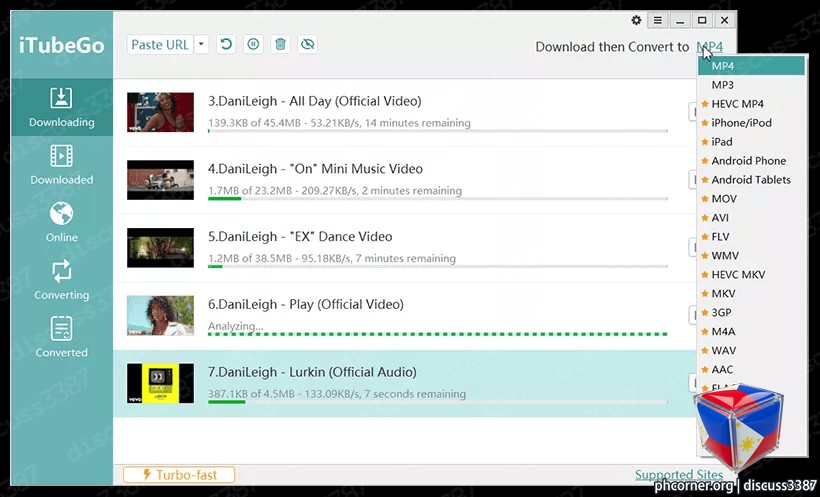Select MP4 in the format list

[x=751, y=66]
